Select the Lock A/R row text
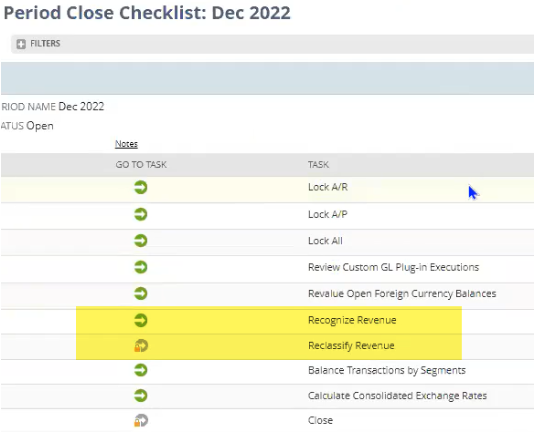This screenshot has width=534, height=434. click(x=328, y=187)
